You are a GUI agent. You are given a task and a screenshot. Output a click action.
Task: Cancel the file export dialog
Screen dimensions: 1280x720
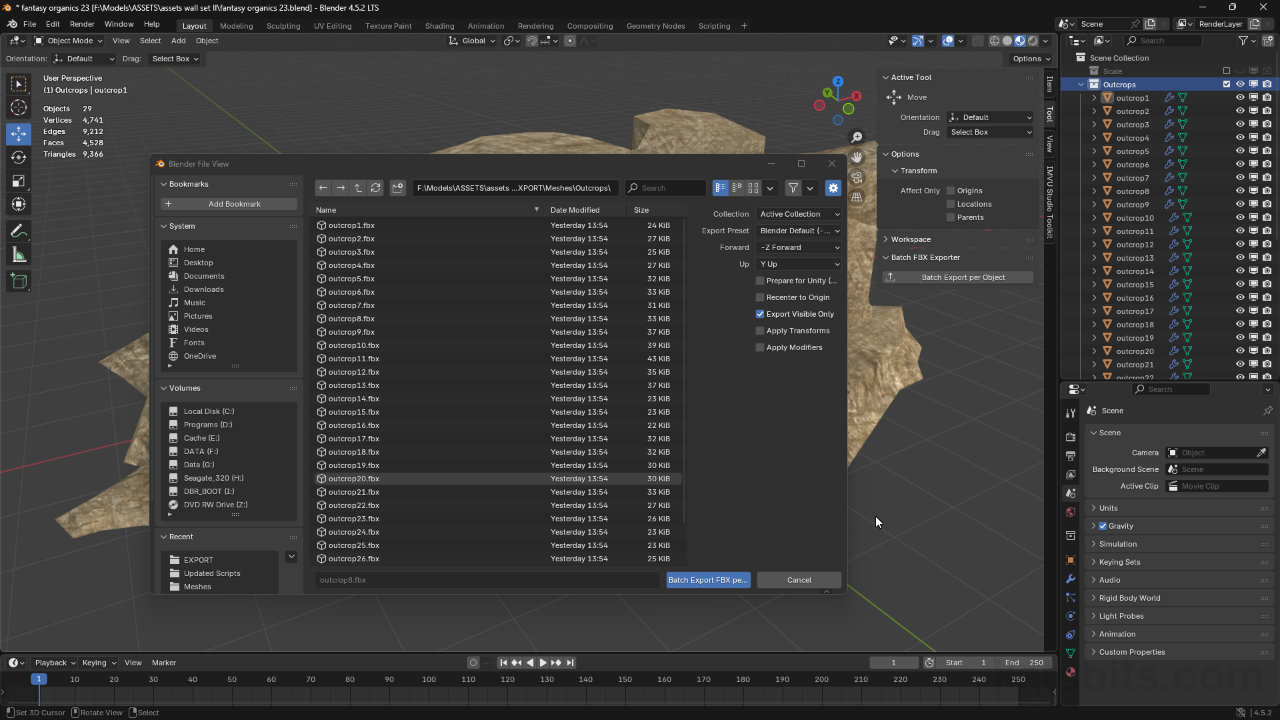point(798,580)
